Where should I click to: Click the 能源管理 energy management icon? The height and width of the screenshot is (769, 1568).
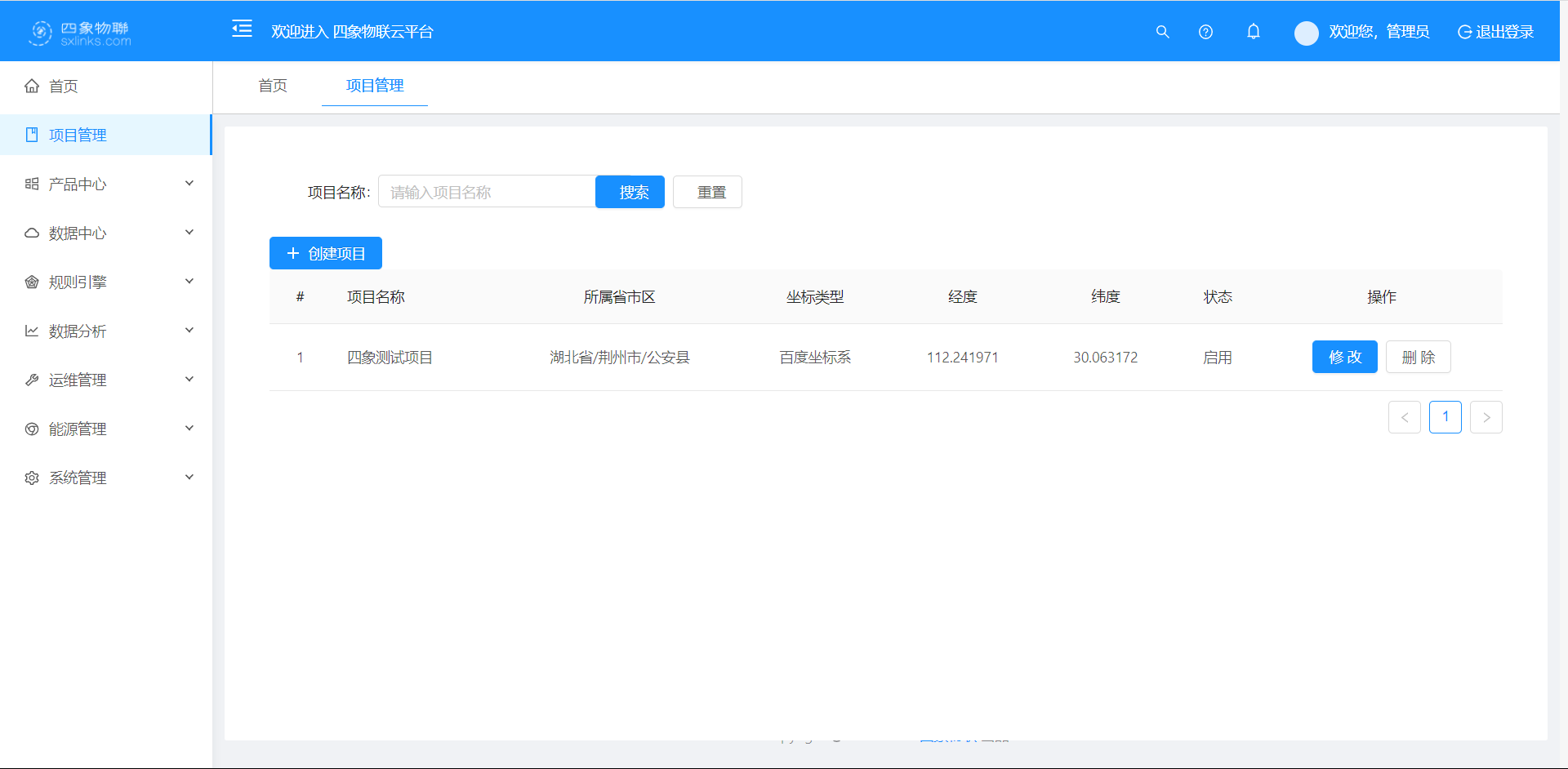(x=31, y=429)
